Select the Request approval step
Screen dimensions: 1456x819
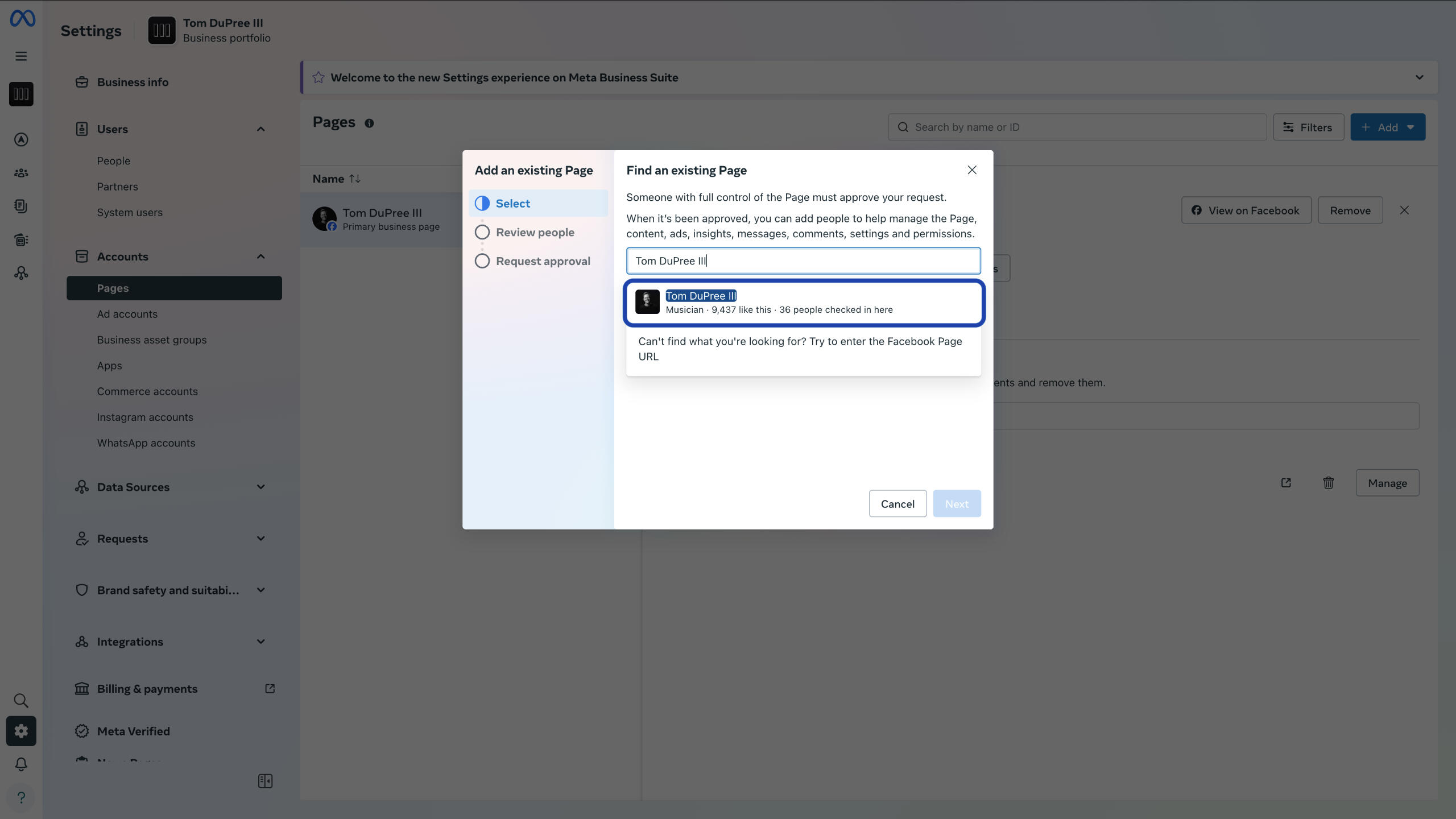(x=542, y=261)
